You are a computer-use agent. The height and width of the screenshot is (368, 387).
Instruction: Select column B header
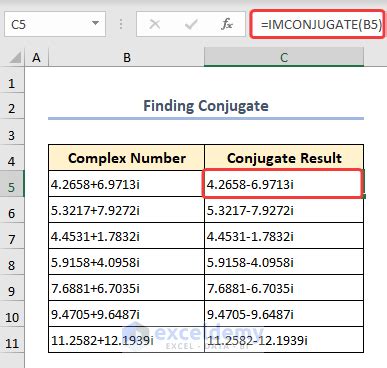point(126,58)
